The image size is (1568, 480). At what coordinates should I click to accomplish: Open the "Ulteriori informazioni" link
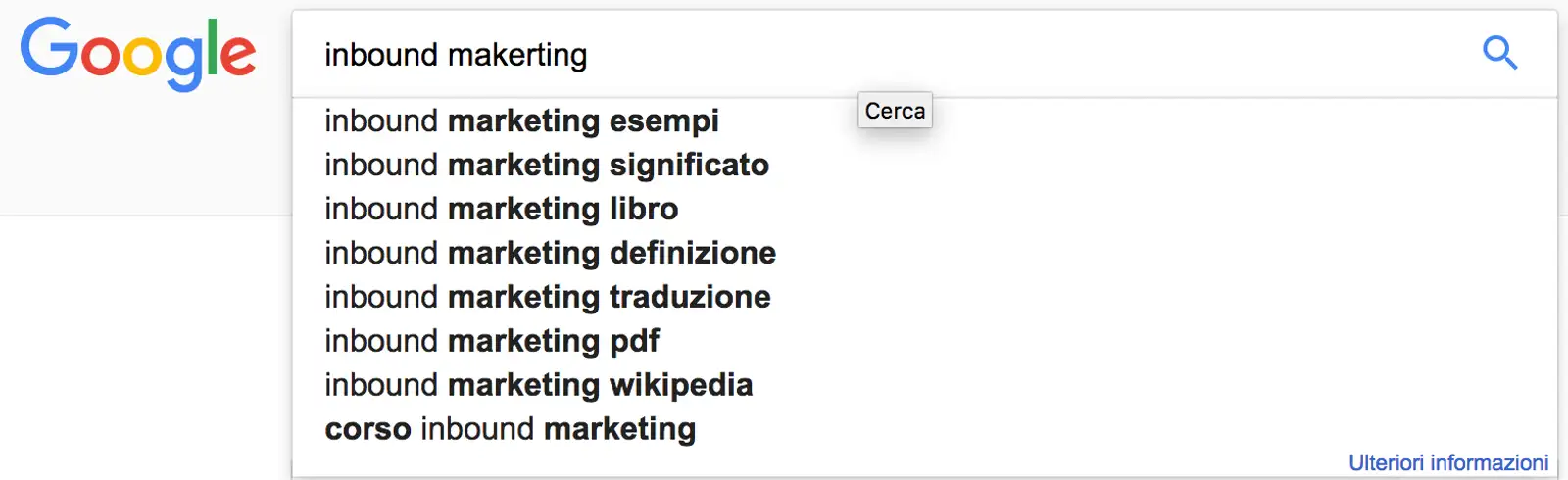tap(1447, 462)
